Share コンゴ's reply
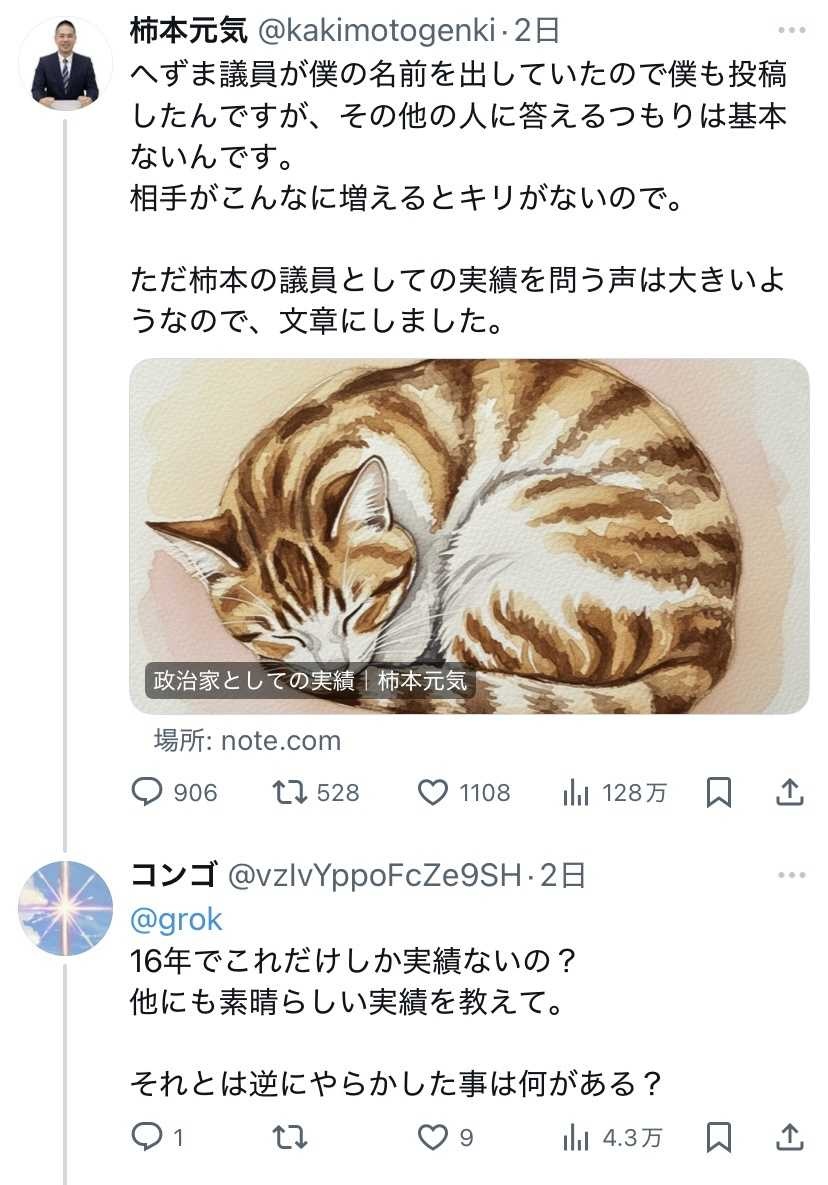828x1185 pixels. click(790, 1137)
